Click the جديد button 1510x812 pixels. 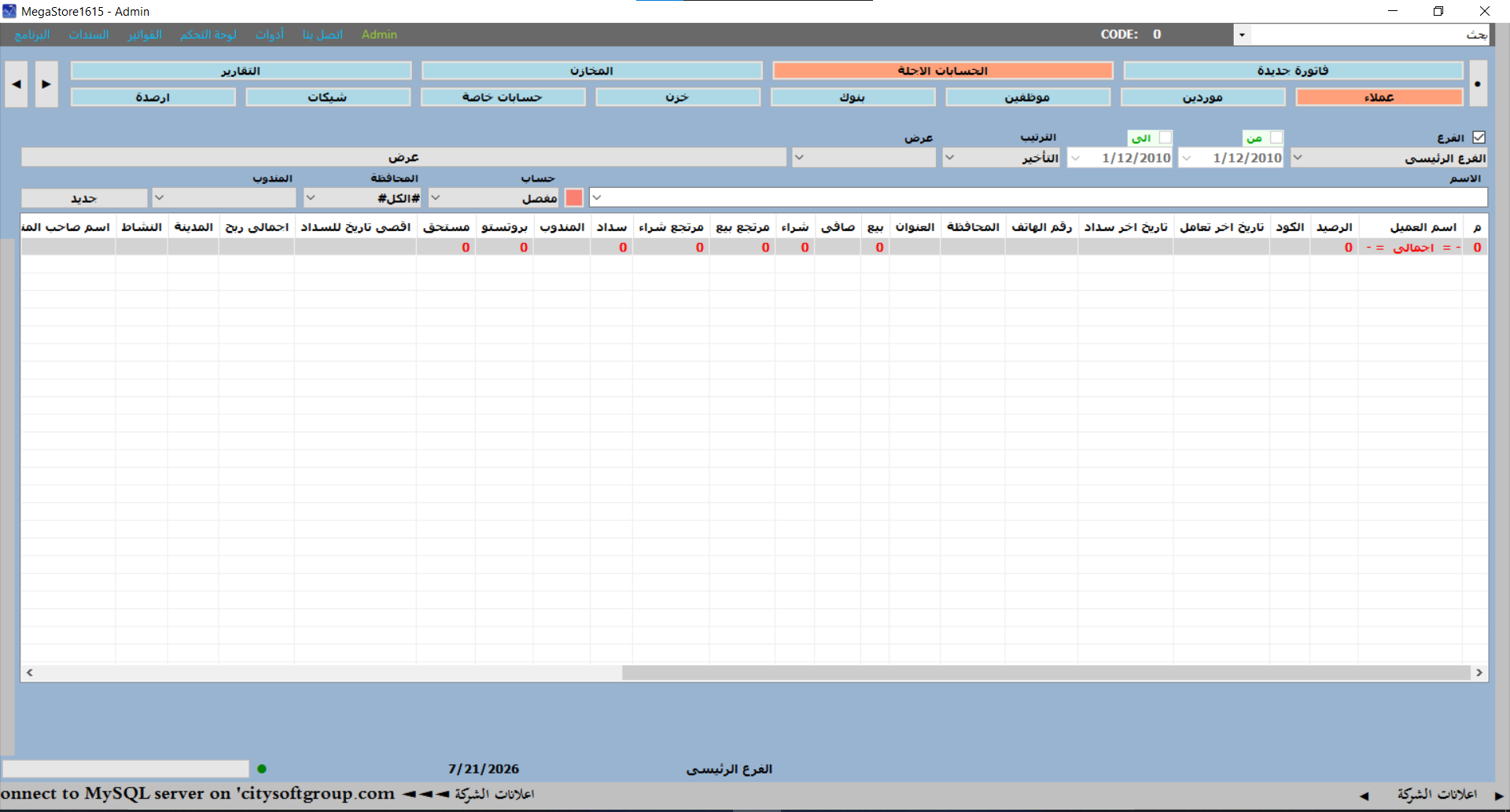[84, 198]
